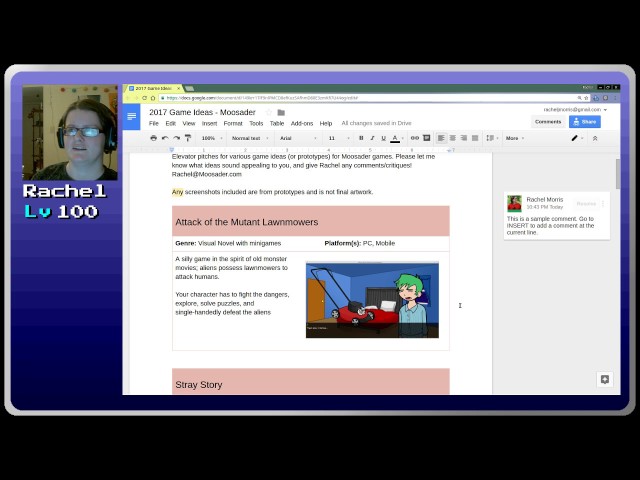Undo the last change
Screen dimensions: 640x480
pyautogui.click(x=165, y=138)
